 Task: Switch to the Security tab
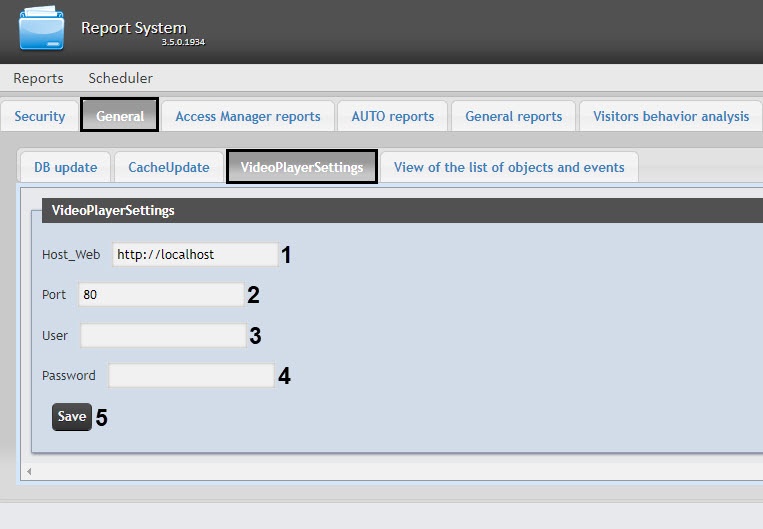coord(40,116)
